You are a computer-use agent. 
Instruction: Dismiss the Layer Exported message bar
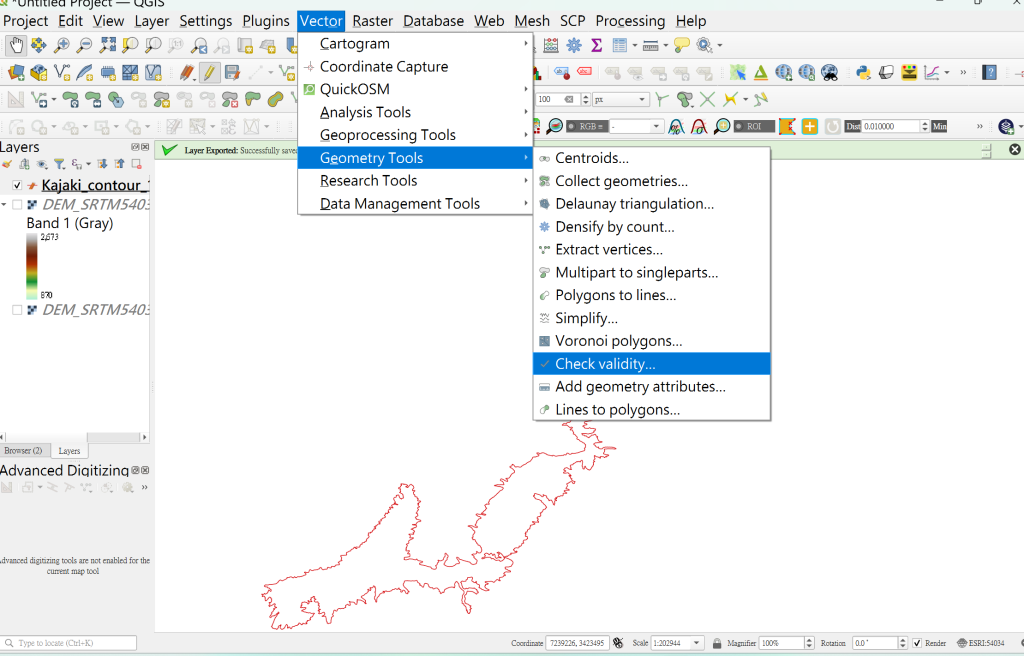tap(1014, 150)
